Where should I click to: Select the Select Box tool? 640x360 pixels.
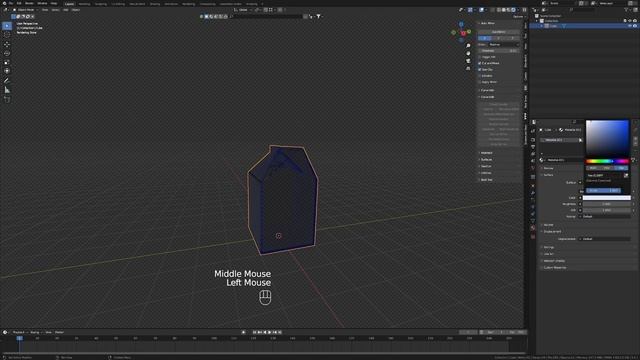click(7, 26)
